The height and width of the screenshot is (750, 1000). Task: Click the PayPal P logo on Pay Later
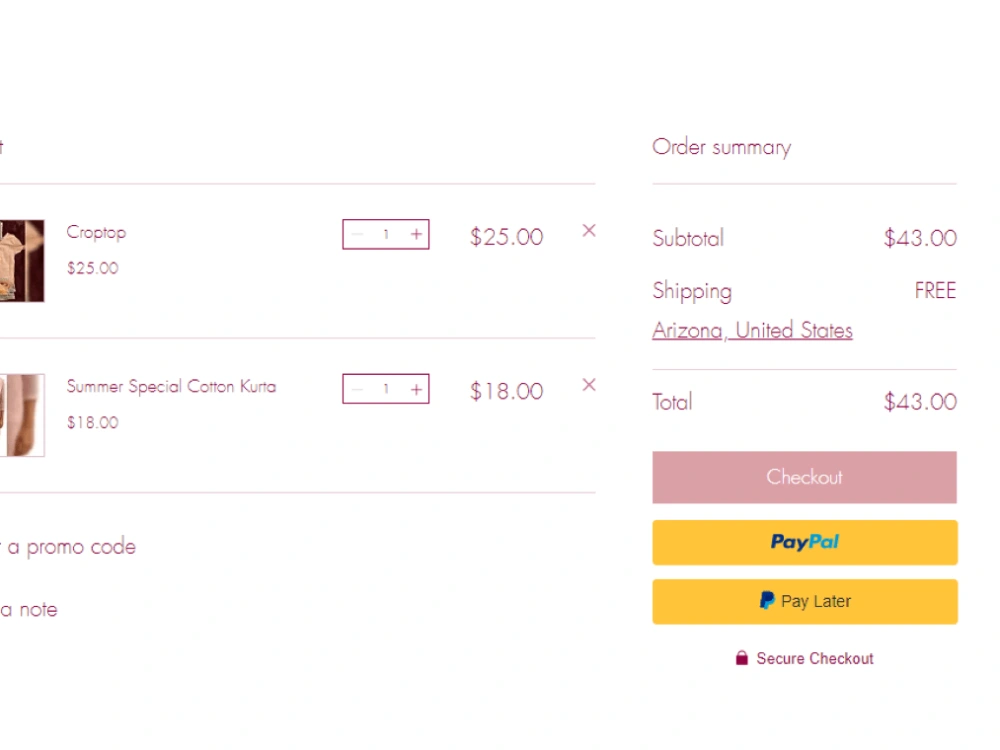click(x=767, y=601)
